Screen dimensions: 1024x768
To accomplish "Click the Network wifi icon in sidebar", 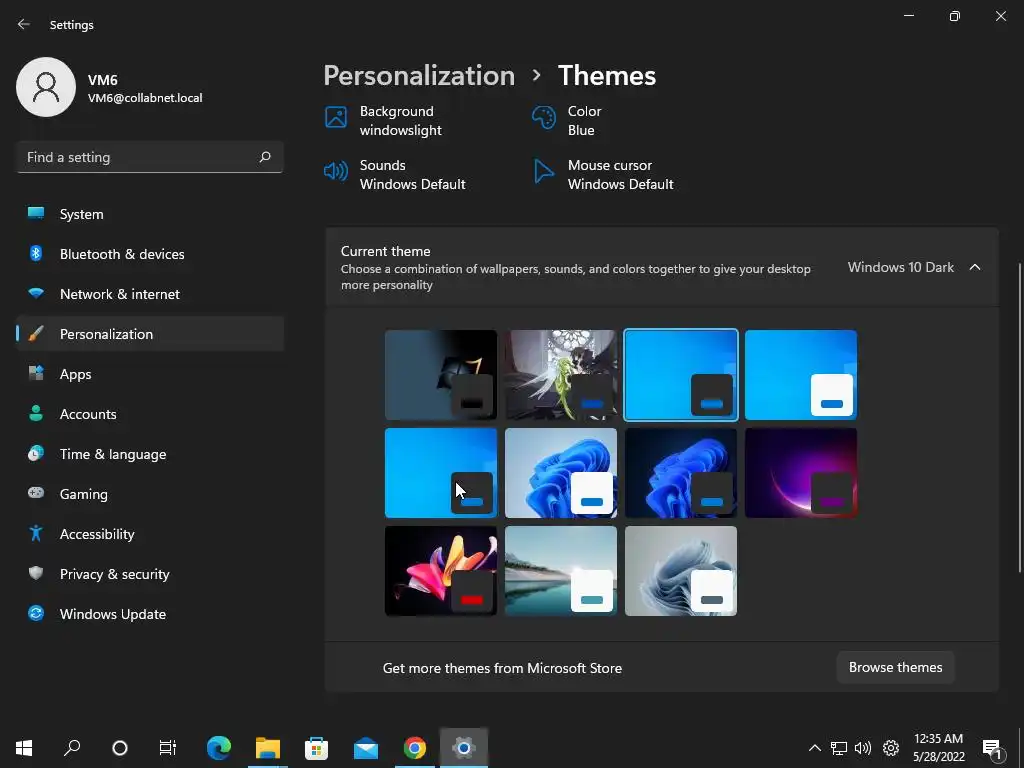I will coord(36,293).
